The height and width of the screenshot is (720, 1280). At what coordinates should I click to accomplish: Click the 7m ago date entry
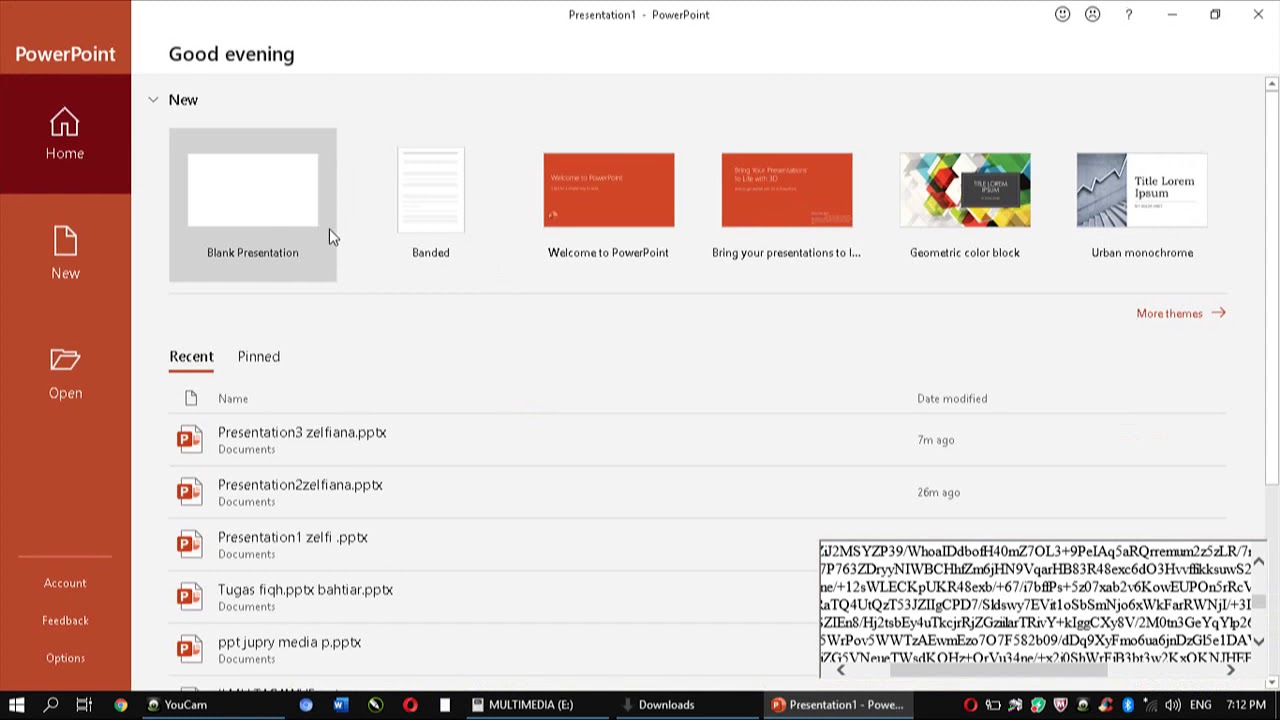[936, 440]
